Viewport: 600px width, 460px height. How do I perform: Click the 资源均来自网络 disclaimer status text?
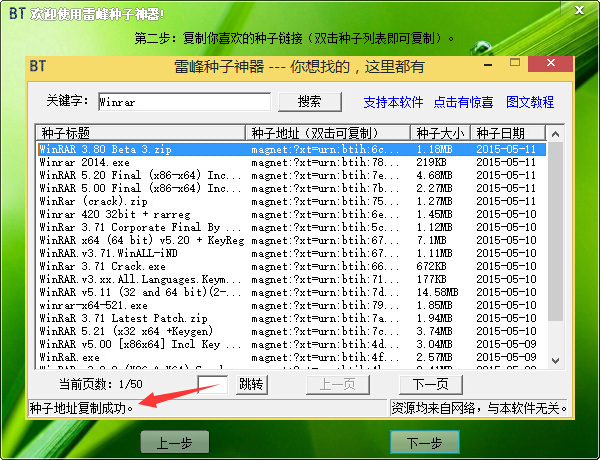479,408
